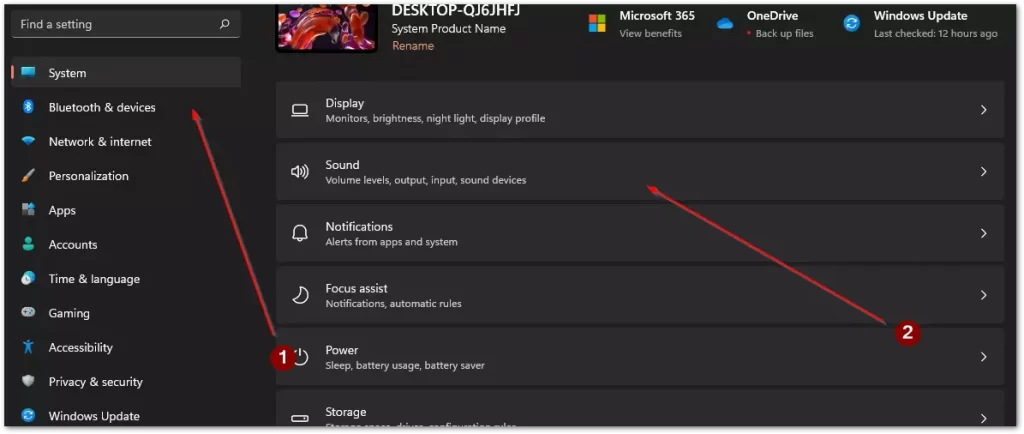Click the Find a setting search box
The height and width of the screenshot is (434, 1024).
click(126, 24)
